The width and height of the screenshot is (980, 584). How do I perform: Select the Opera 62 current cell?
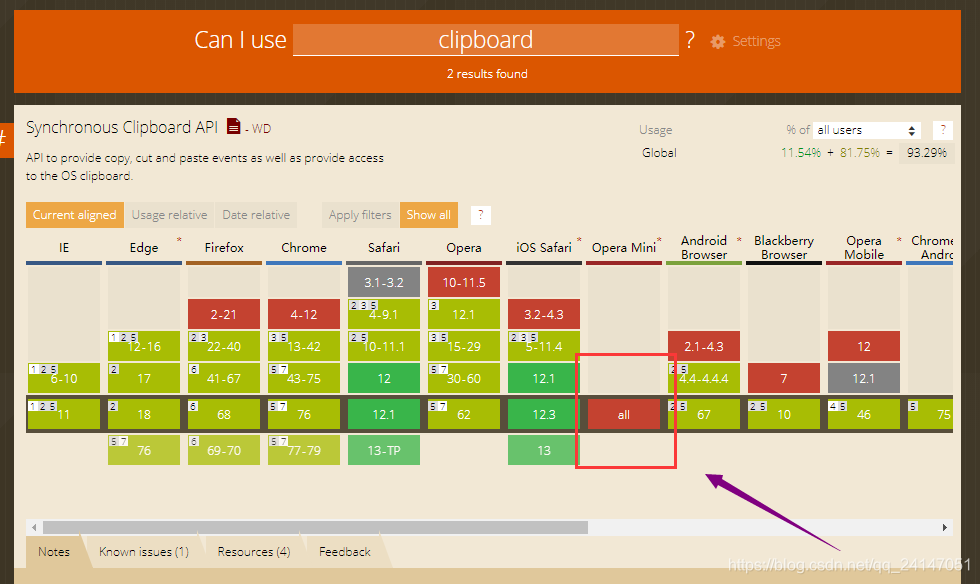click(464, 414)
